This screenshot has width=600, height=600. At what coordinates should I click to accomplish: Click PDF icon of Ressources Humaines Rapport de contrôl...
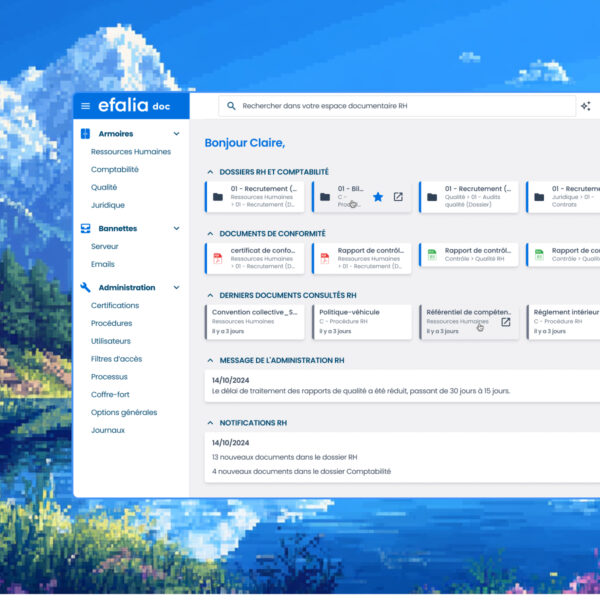[x=325, y=258]
